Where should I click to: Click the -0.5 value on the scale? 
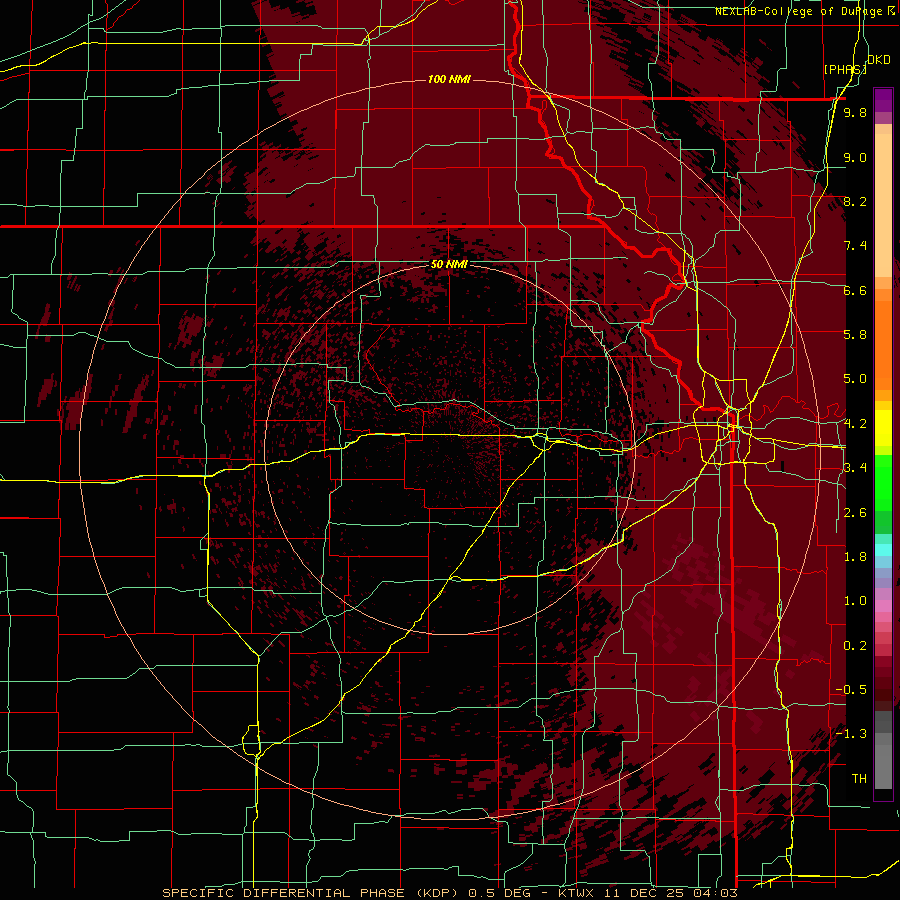tap(852, 690)
